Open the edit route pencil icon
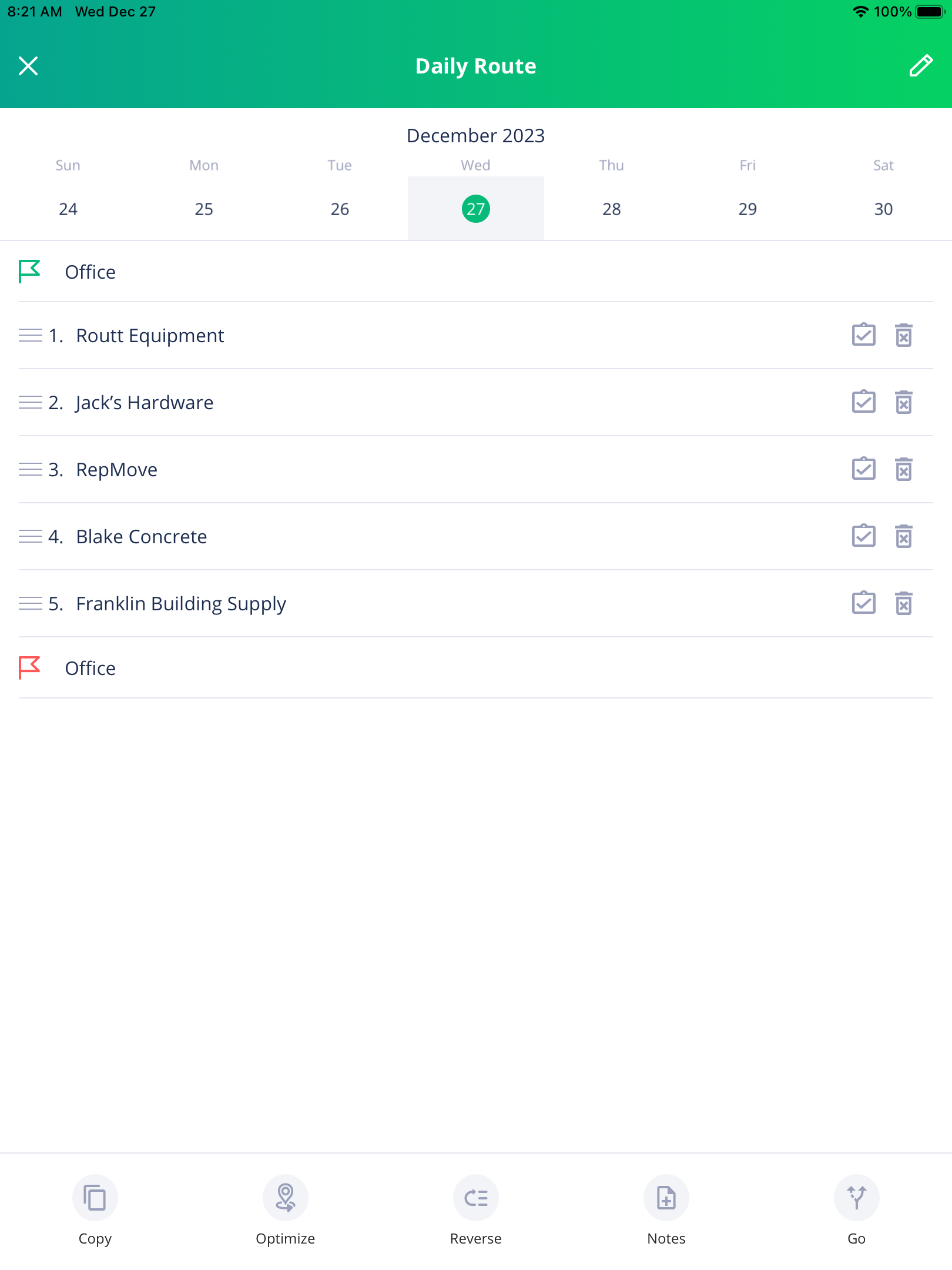This screenshot has height=1270, width=952. [920, 65]
